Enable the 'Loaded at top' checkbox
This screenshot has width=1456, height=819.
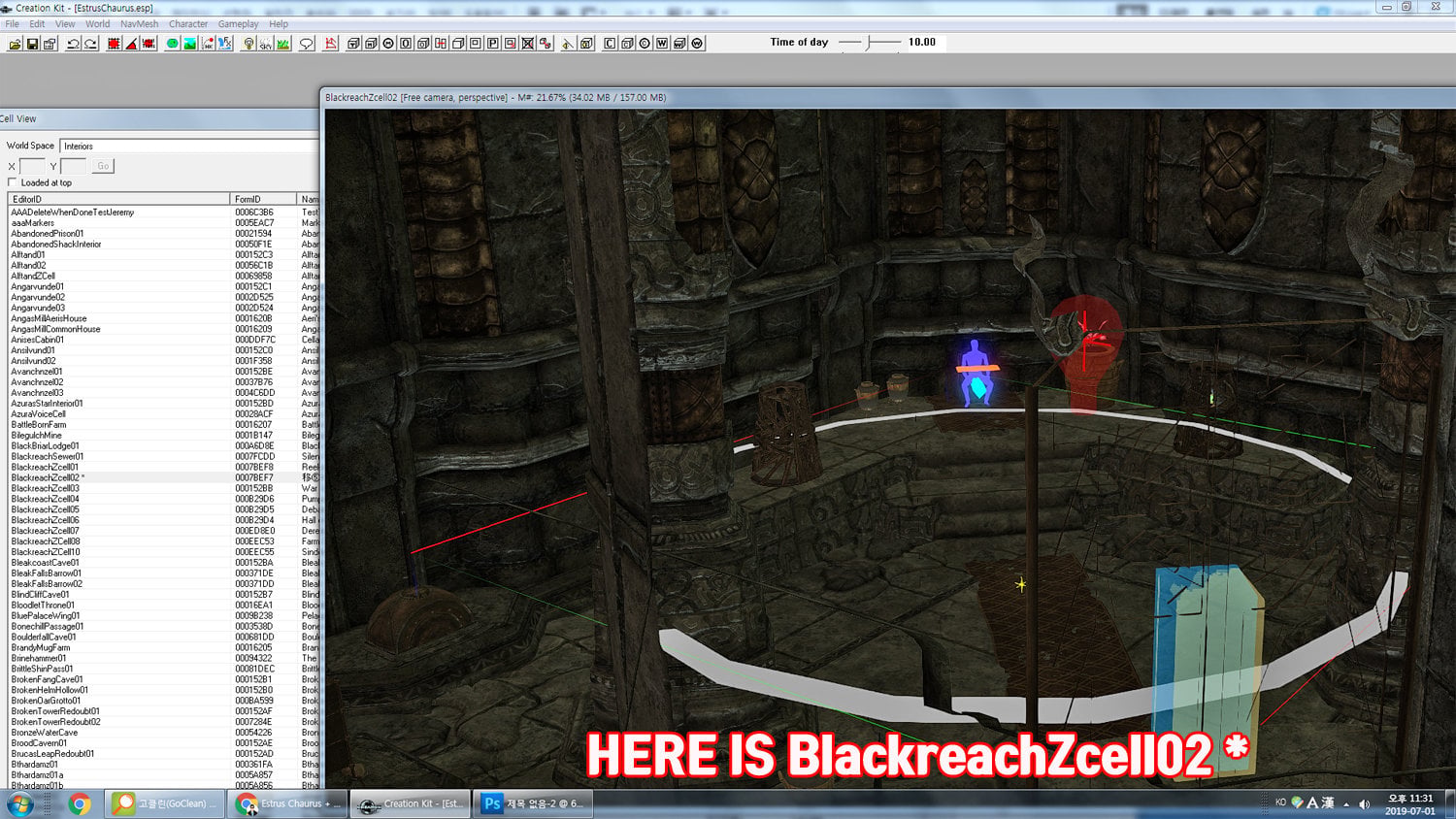click(13, 182)
